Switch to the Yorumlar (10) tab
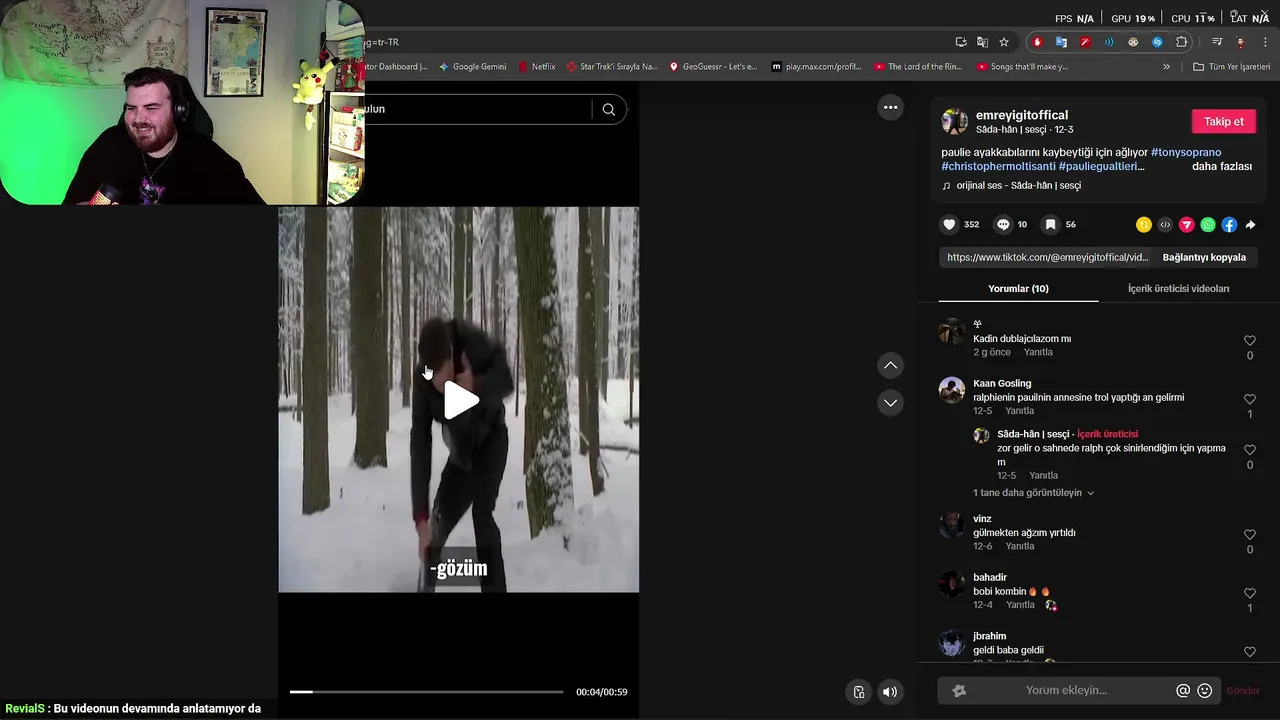1280x720 pixels. (1018, 289)
